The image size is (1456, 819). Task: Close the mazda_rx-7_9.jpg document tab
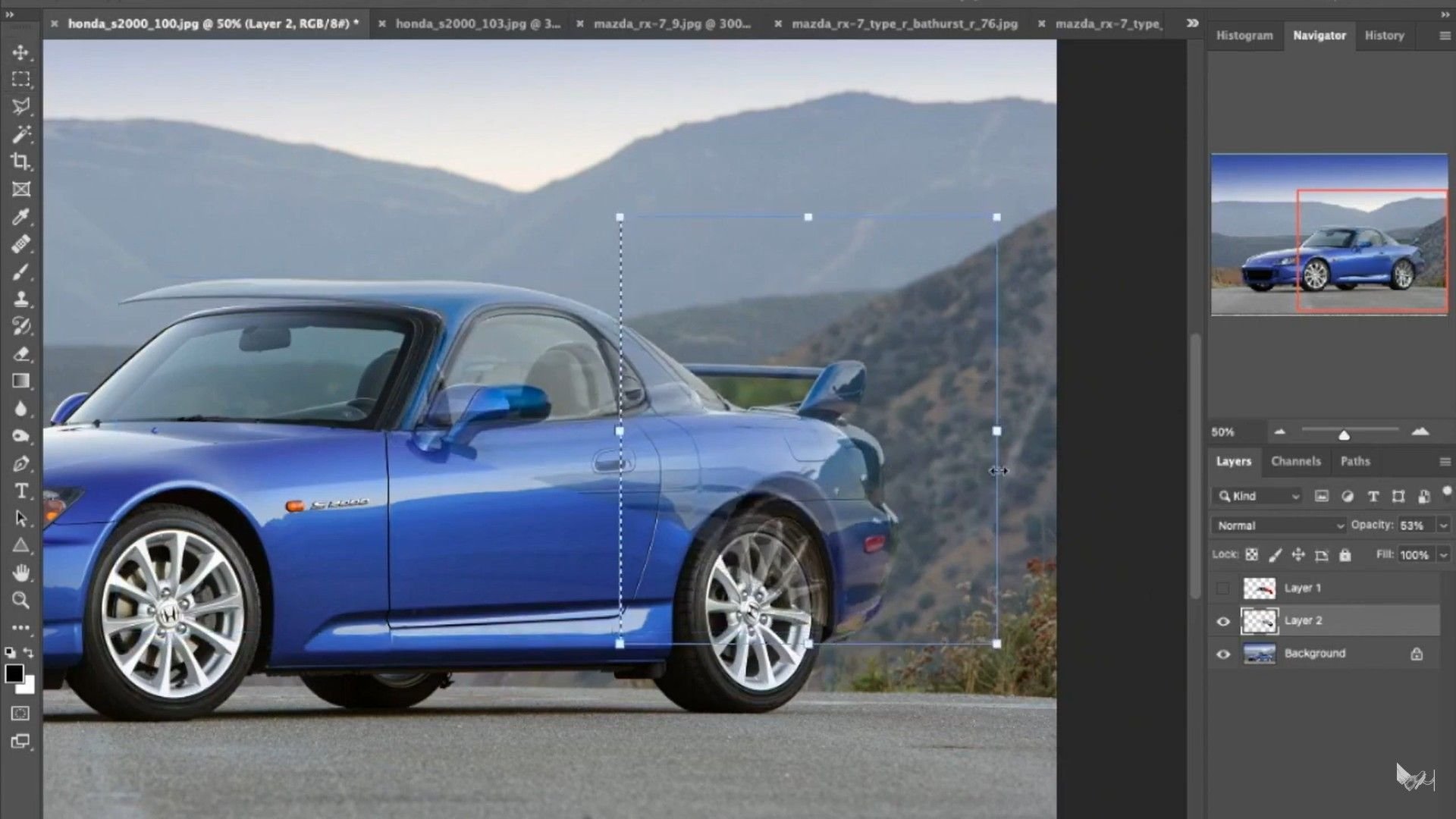tap(581, 24)
